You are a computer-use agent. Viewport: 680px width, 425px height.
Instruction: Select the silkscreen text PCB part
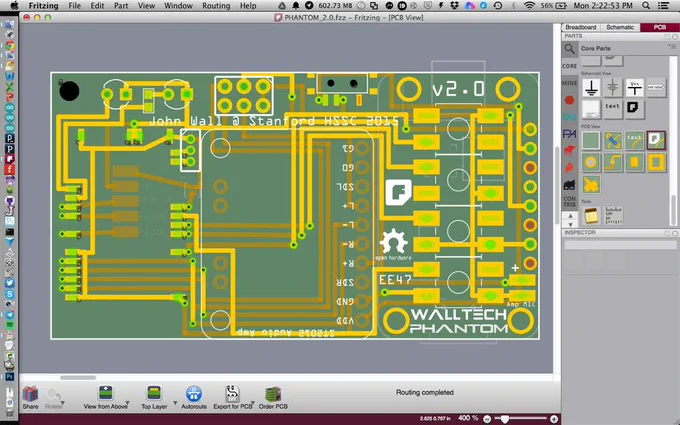click(634, 141)
